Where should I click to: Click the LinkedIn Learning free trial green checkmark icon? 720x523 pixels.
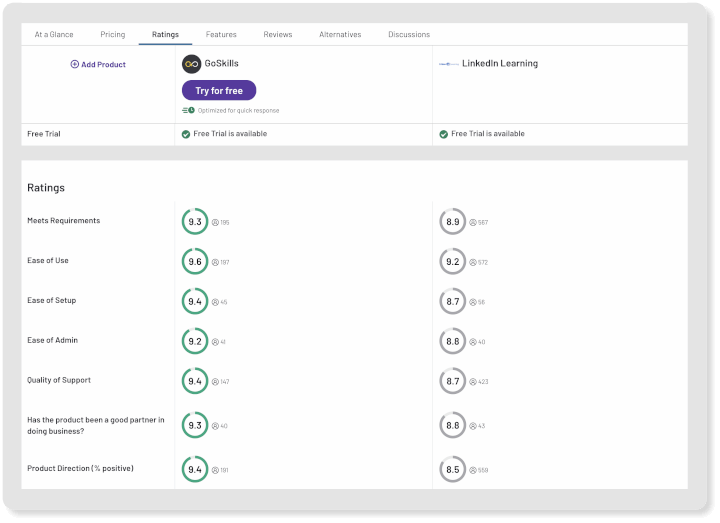[x=444, y=134]
